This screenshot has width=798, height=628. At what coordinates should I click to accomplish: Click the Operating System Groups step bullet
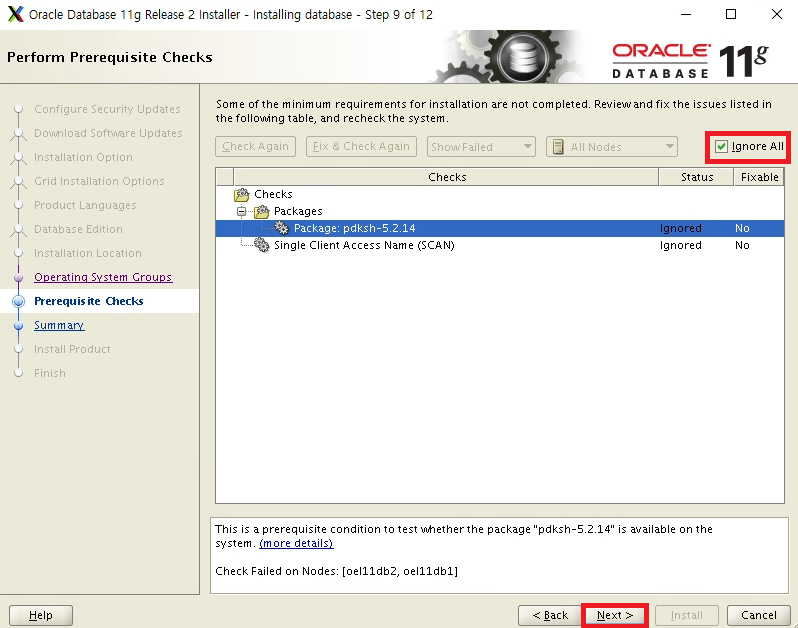point(19,277)
